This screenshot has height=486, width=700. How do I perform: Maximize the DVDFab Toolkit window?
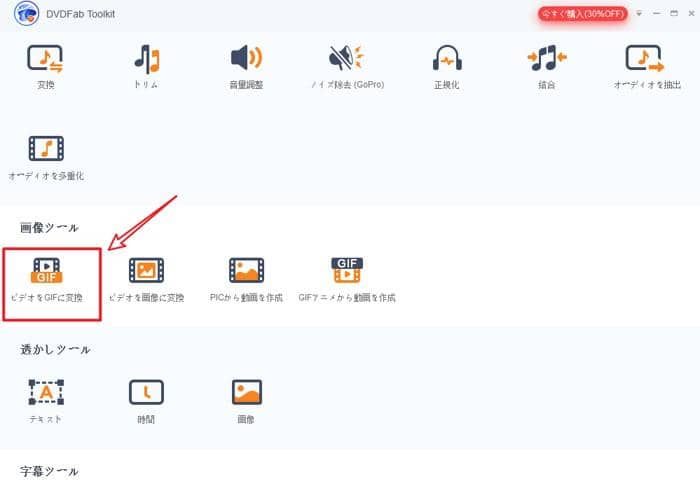pyautogui.click(x=672, y=14)
